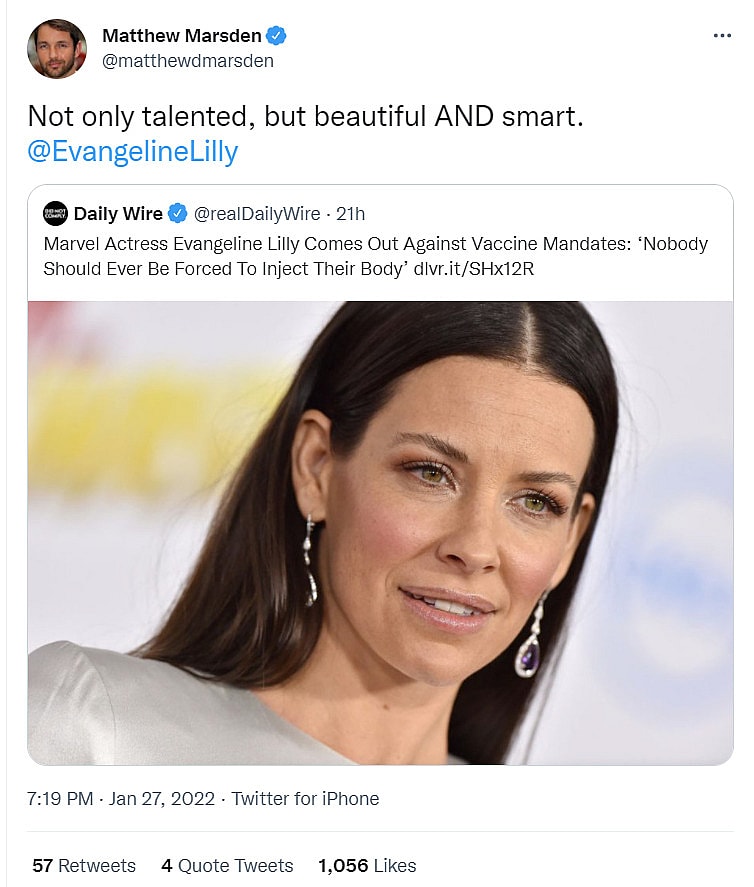Click the Jan 27, 2022 date

tap(162, 799)
